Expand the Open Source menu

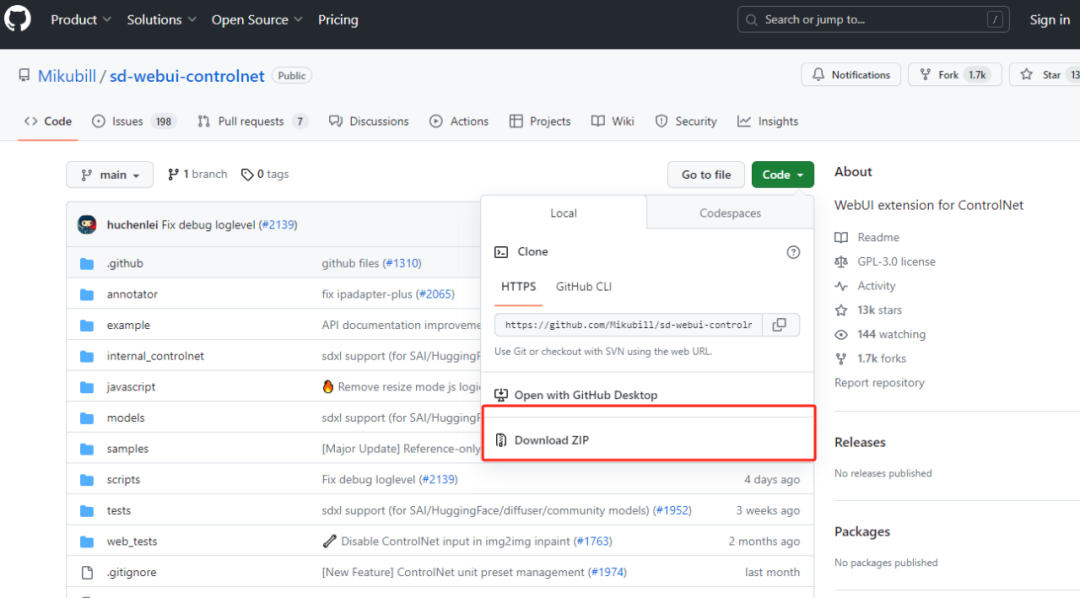click(257, 20)
